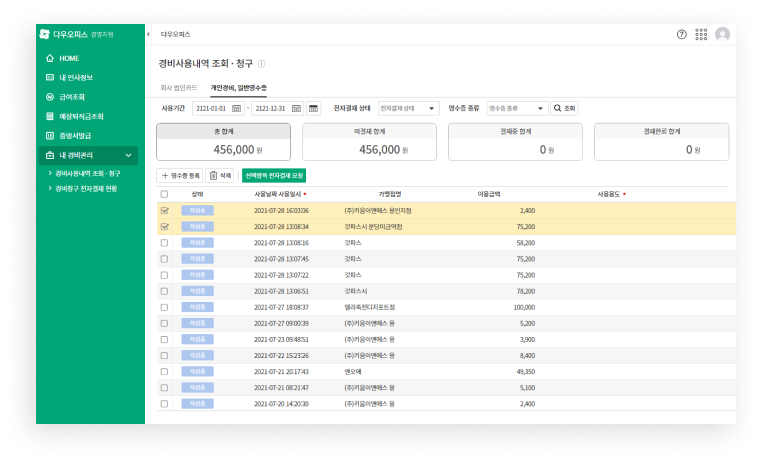Image resolution: width=761 pixels, height=461 pixels.
Task: Check the 2021-07-28 13:07:22 row checkbox
Action: (165, 275)
